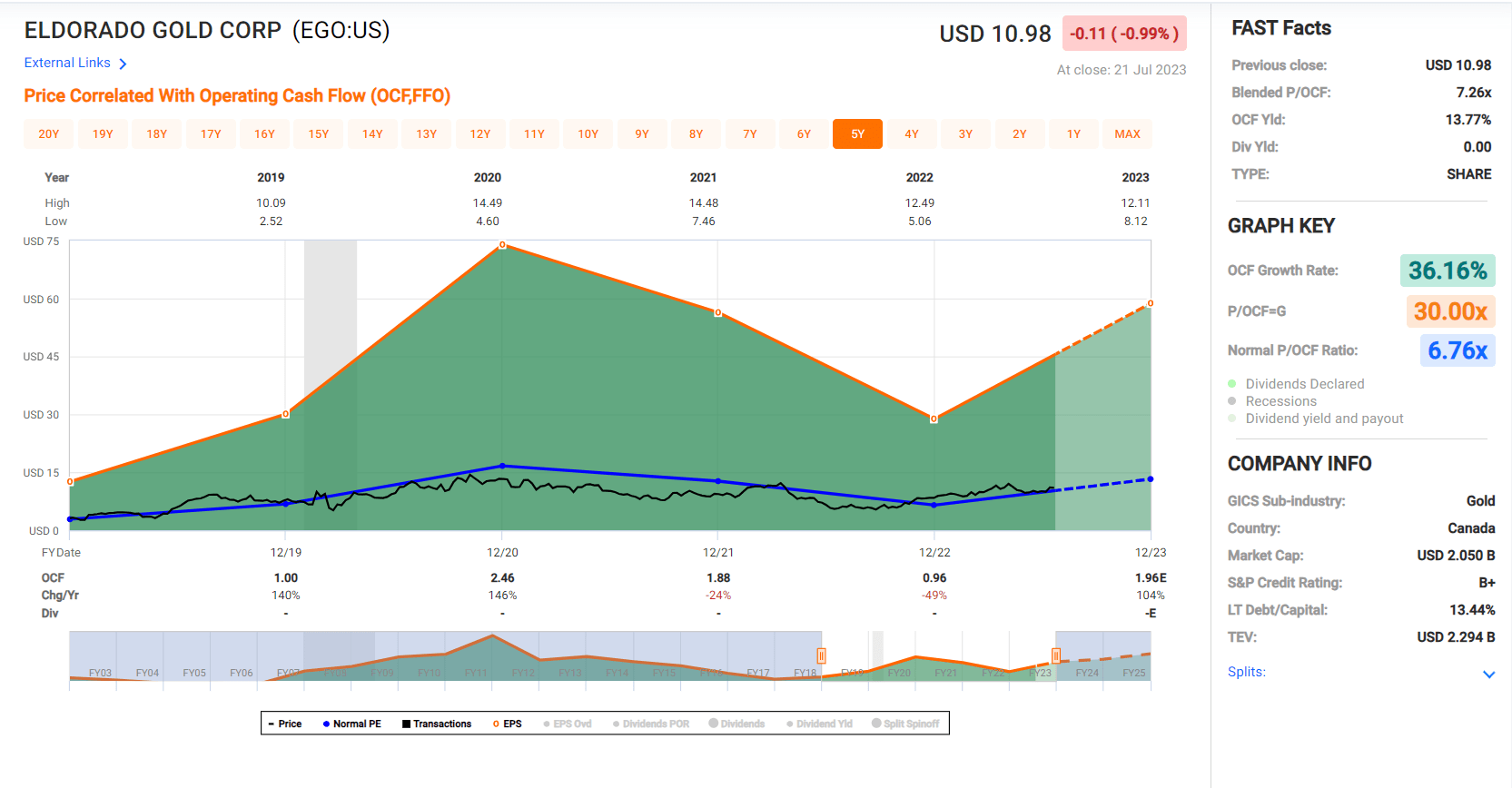Click the right range slider handle
This screenshot has width=1512, height=788.
[x=1056, y=655]
